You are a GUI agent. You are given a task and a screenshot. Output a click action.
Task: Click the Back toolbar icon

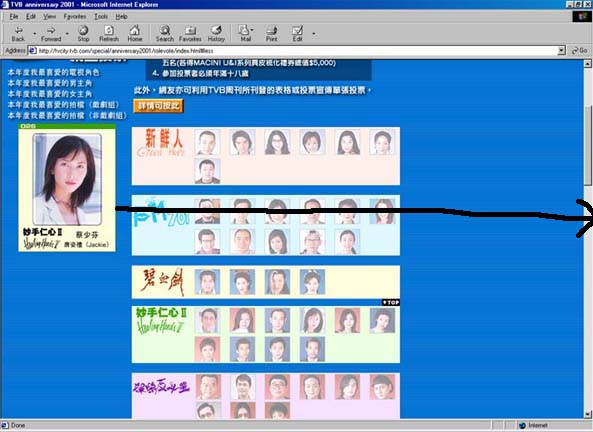(18, 33)
